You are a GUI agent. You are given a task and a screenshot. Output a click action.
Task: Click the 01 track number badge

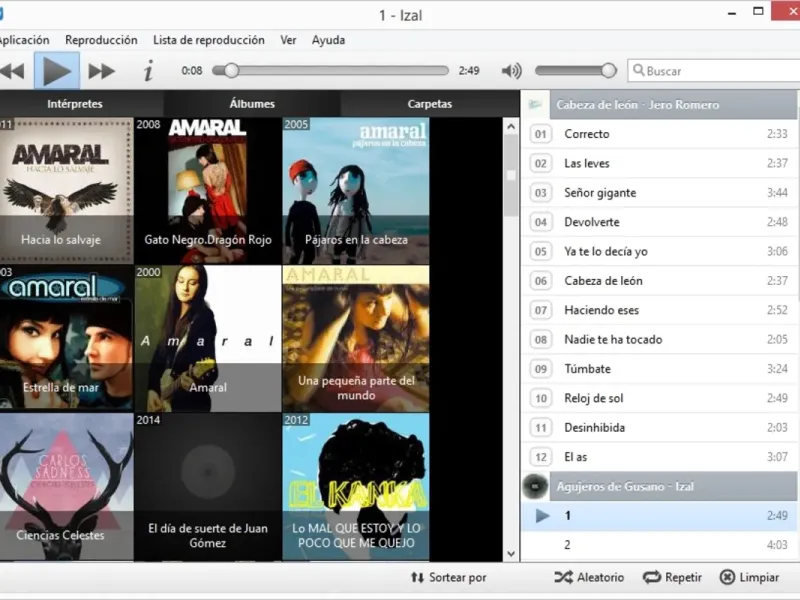(x=541, y=135)
